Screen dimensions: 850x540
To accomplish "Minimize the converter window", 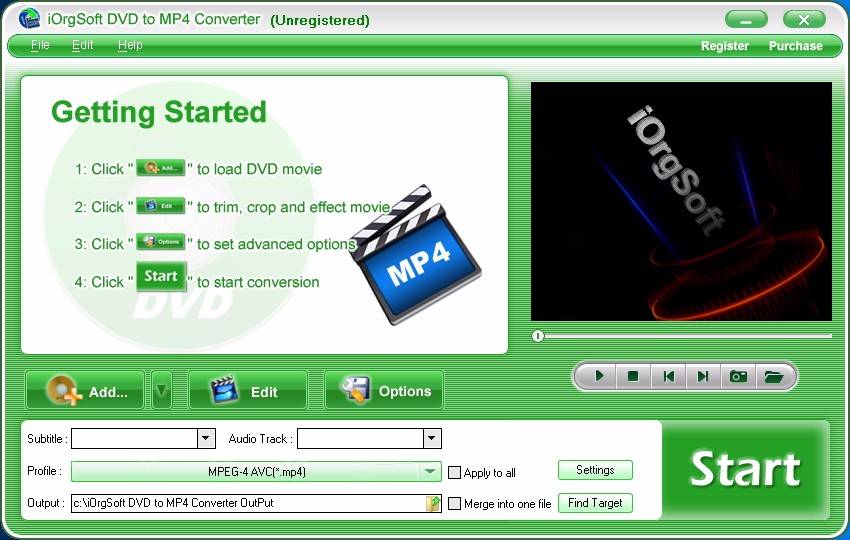I will (746, 20).
